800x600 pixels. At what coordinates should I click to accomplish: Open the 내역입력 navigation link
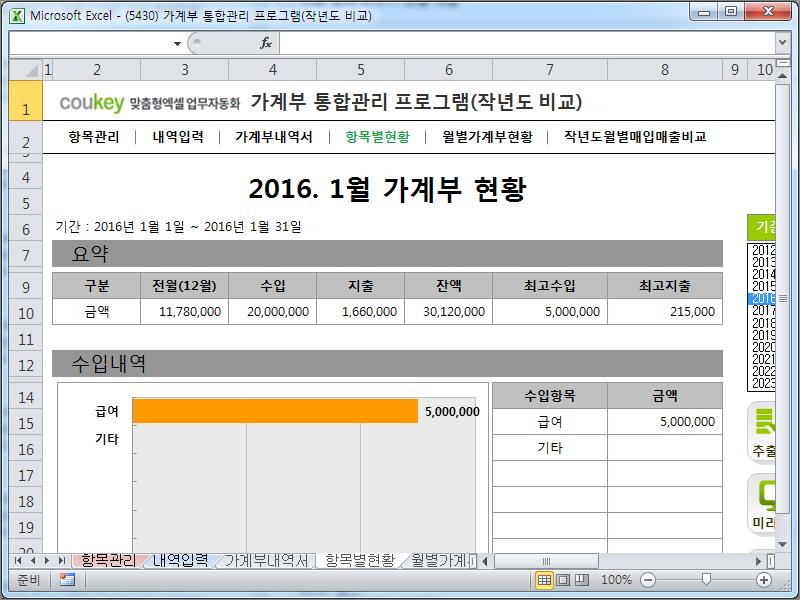[178, 137]
